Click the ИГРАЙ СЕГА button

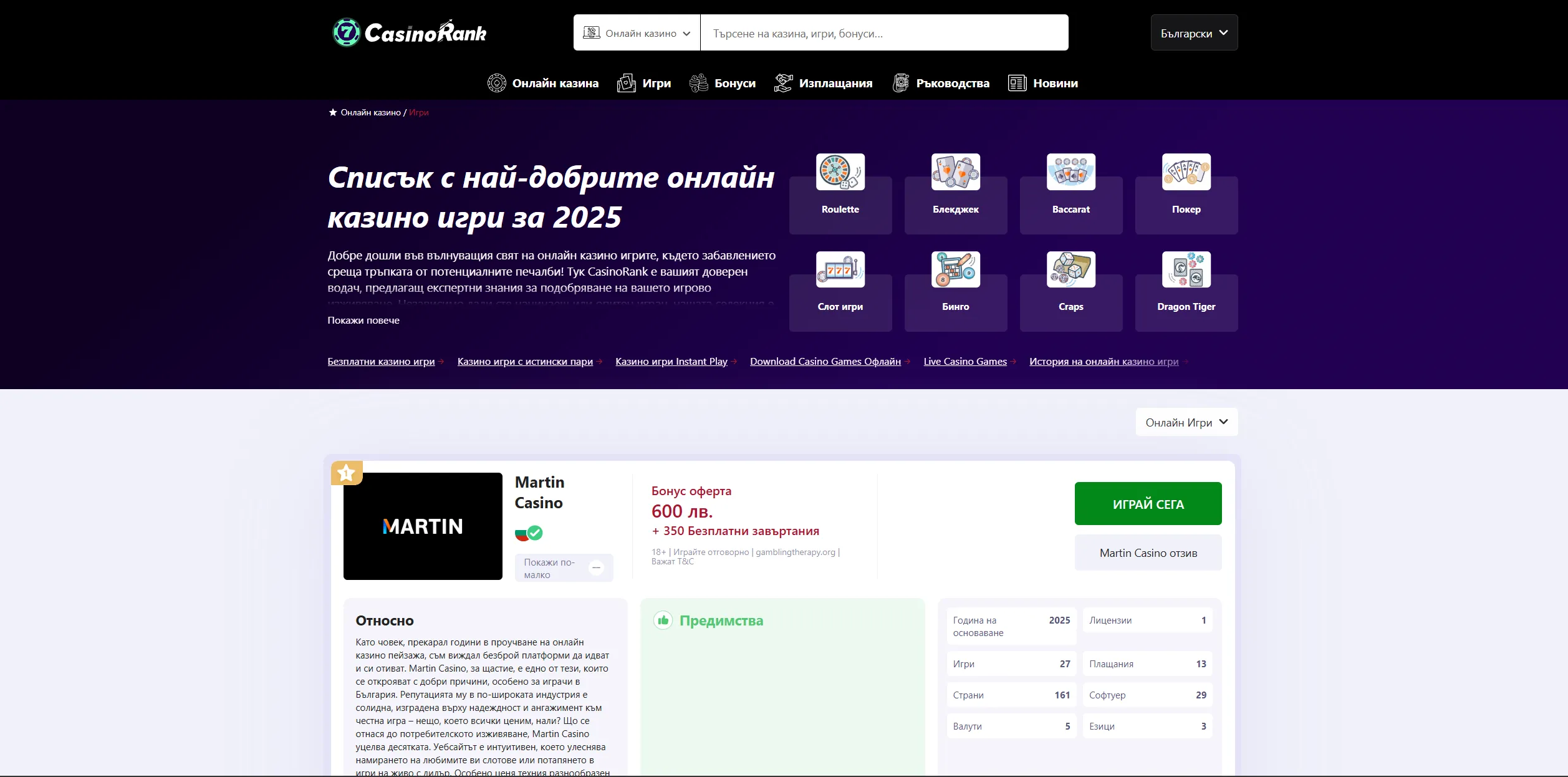(1148, 504)
